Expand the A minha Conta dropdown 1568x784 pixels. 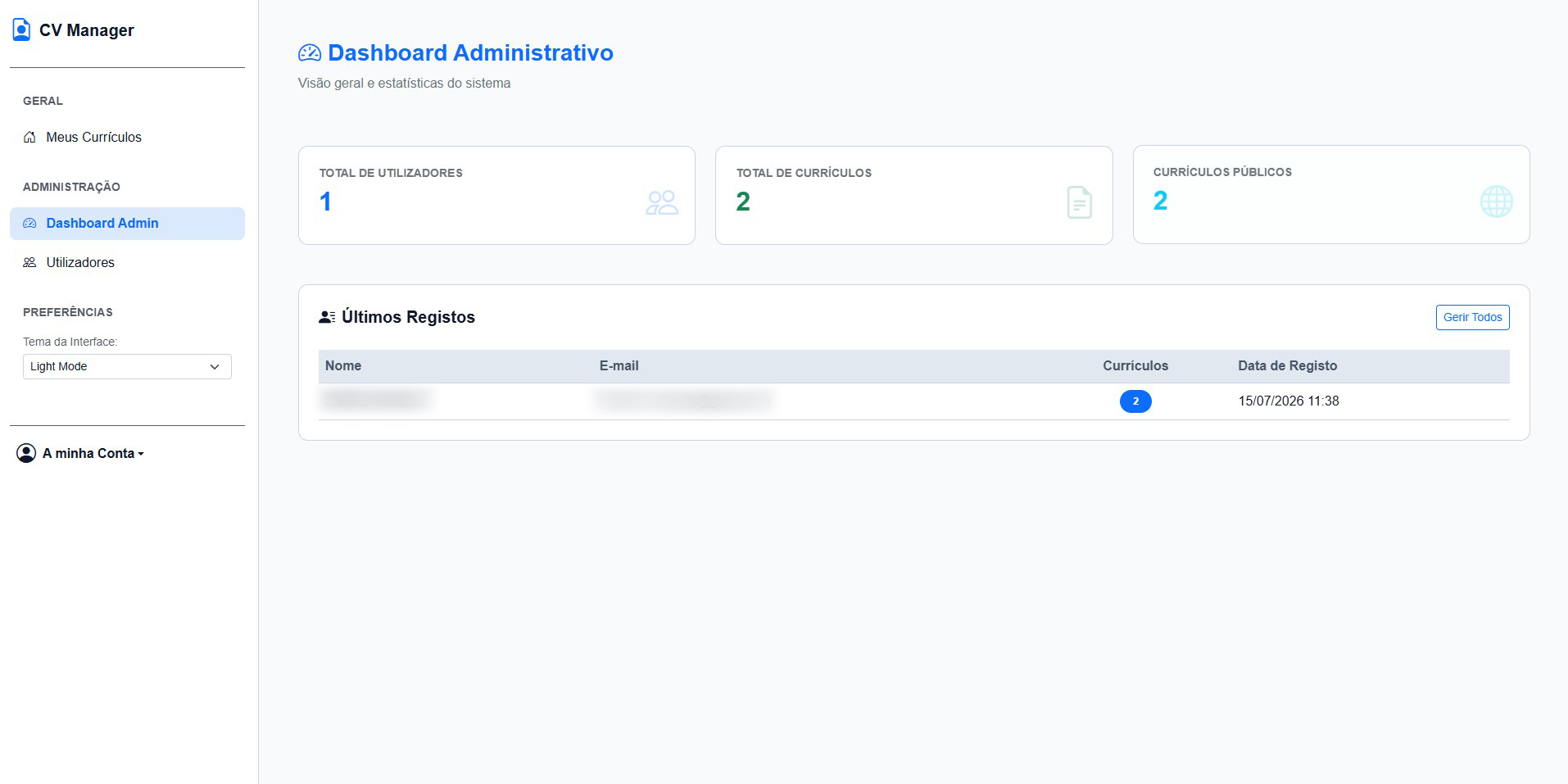(x=80, y=453)
